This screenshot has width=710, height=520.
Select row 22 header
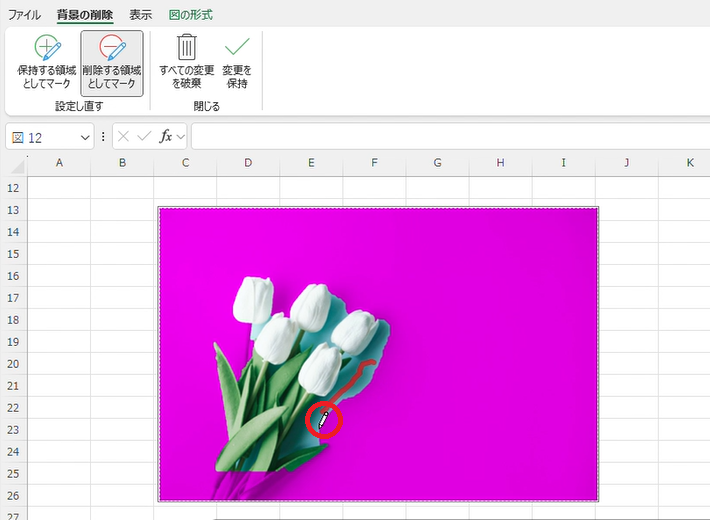pyautogui.click(x=14, y=408)
